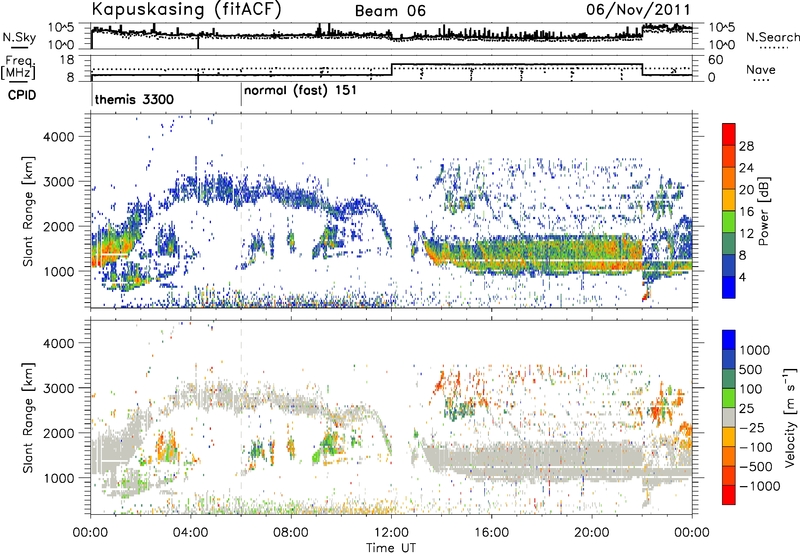Click the red swatch of Power colorbar

click(729, 132)
